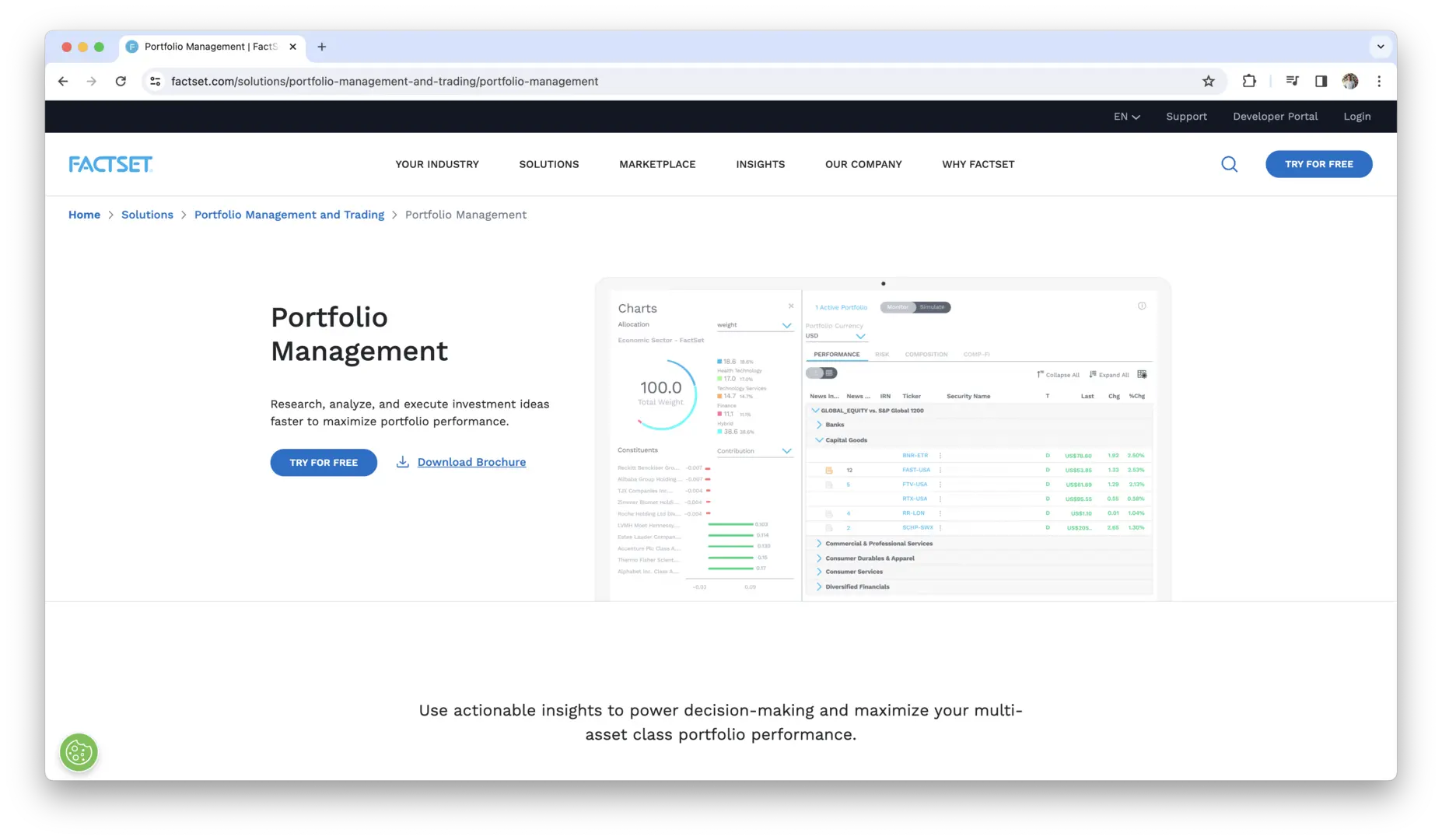Viewport: 1442px width, 840px height.
Task: Click Collapse All in the preview
Action: tap(1058, 375)
